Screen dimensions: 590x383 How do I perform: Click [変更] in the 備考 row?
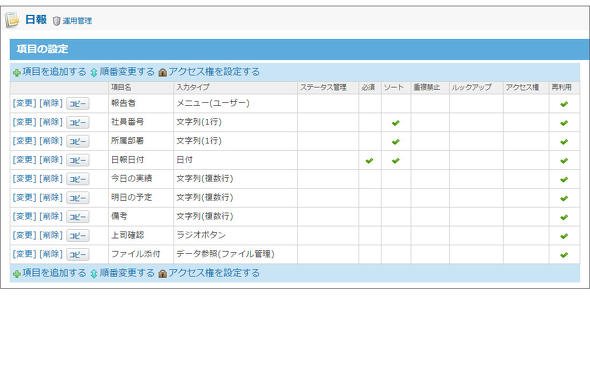pos(24,216)
